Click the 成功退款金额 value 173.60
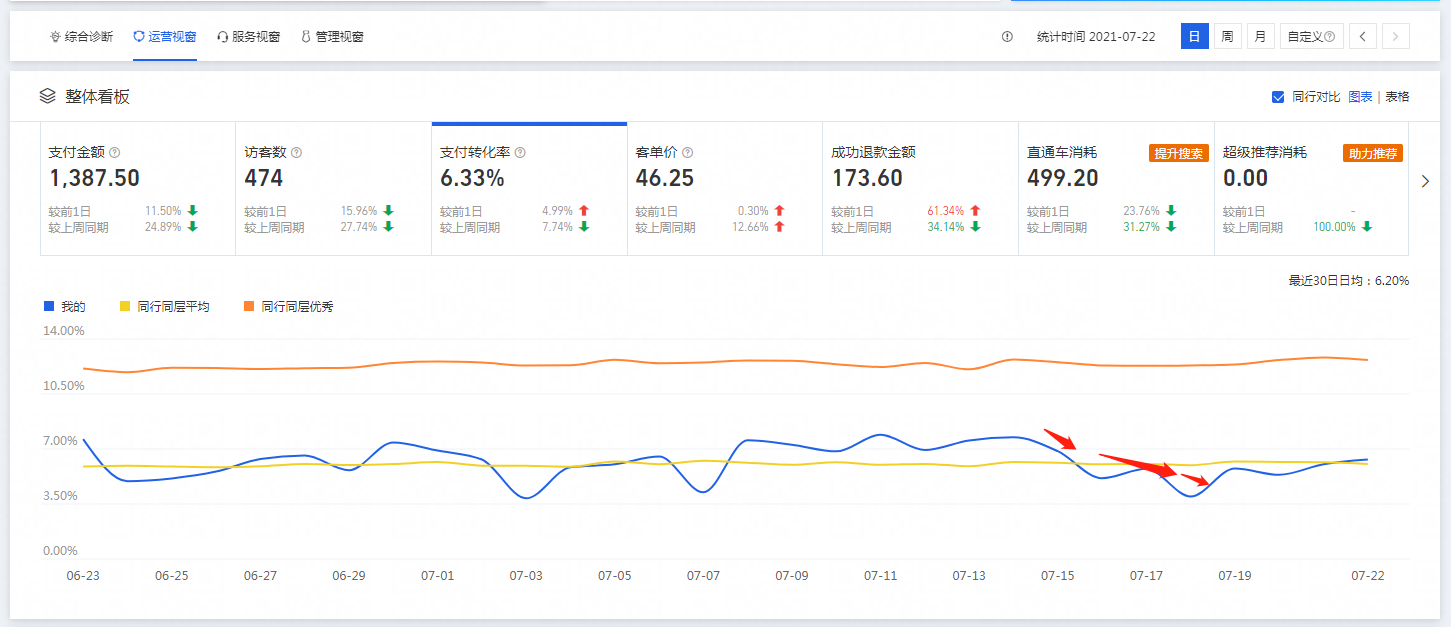 (x=867, y=179)
